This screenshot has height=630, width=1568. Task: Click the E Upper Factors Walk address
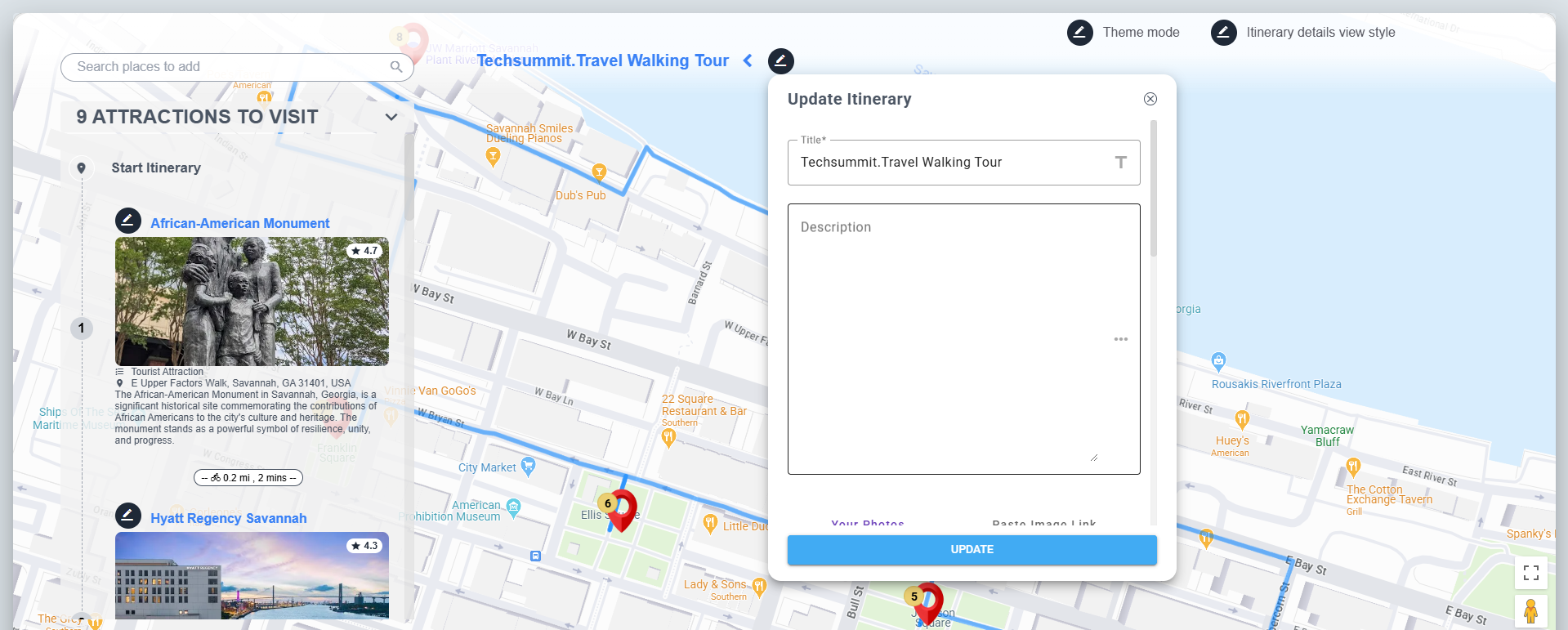(x=240, y=383)
